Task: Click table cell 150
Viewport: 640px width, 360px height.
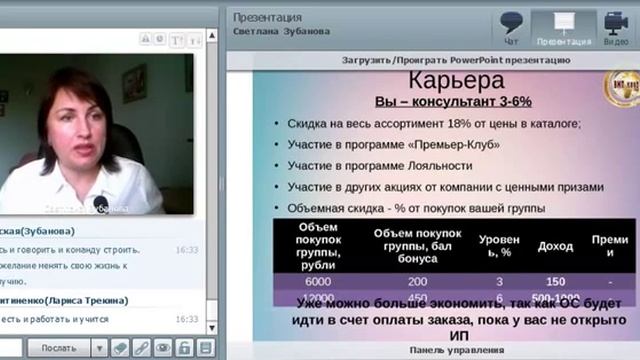Action: tap(556, 282)
